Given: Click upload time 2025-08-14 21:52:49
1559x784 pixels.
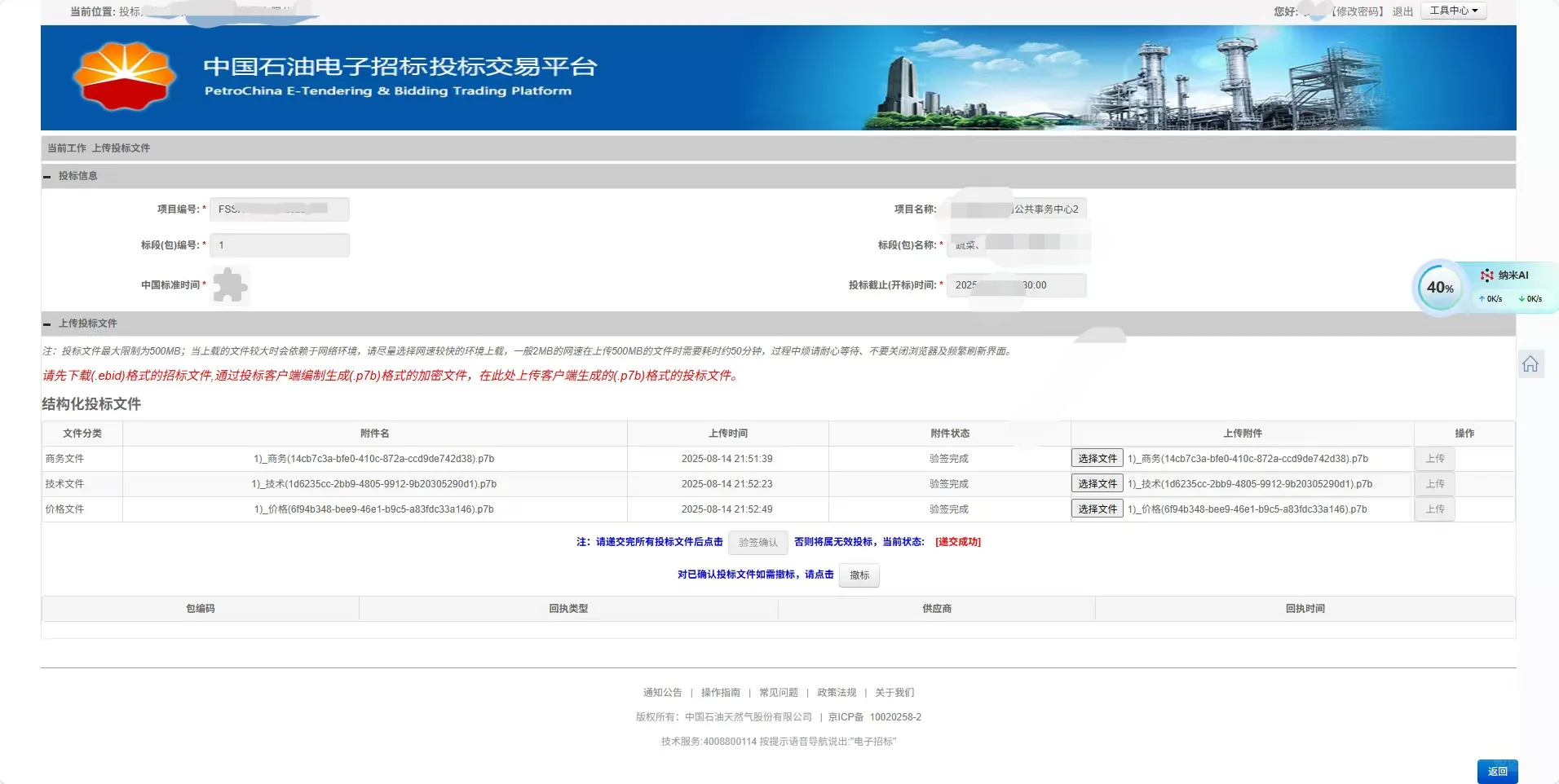Looking at the screenshot, I should pyautogui.click(x=727, y=509).
